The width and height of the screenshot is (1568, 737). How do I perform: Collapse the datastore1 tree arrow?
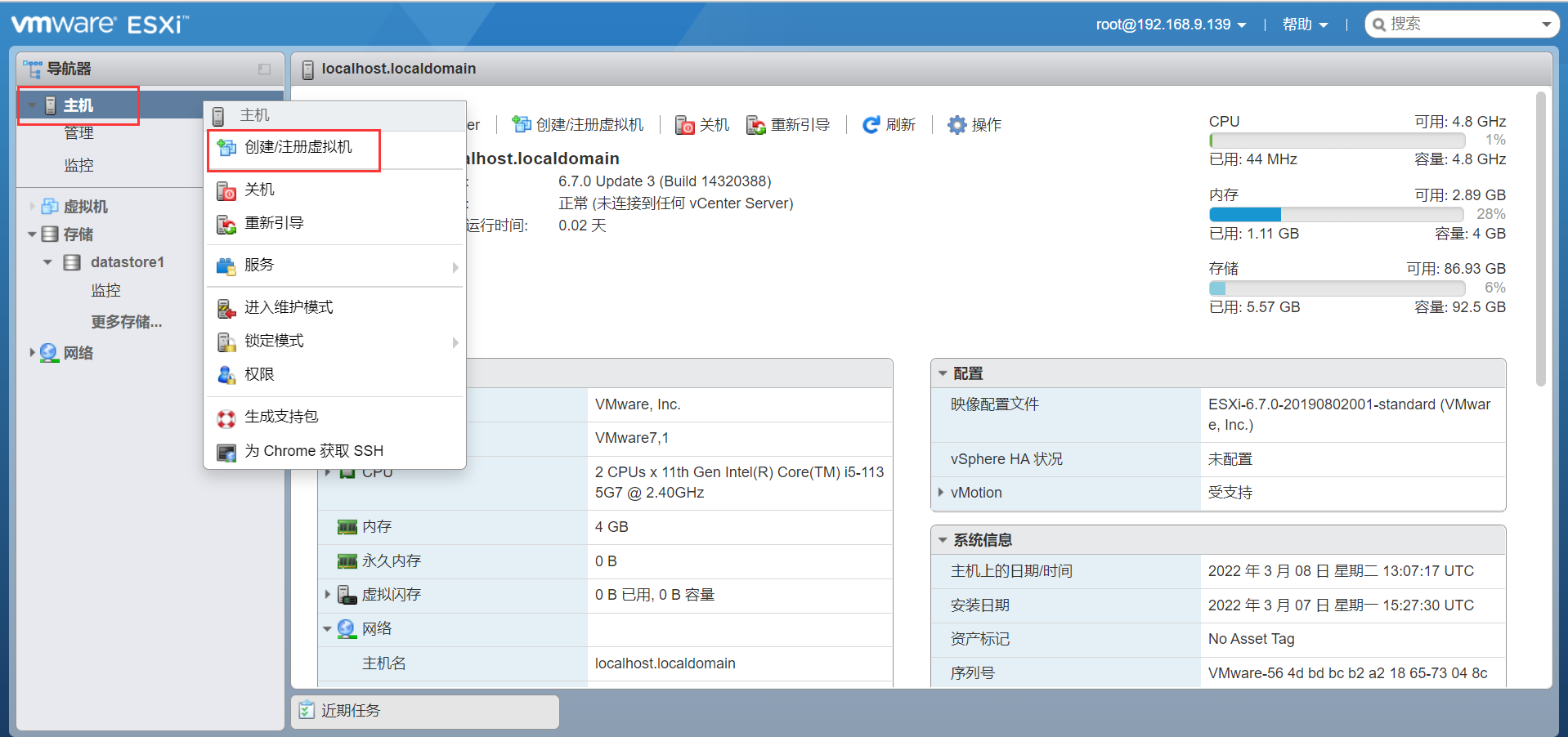[x=47, y=262]
